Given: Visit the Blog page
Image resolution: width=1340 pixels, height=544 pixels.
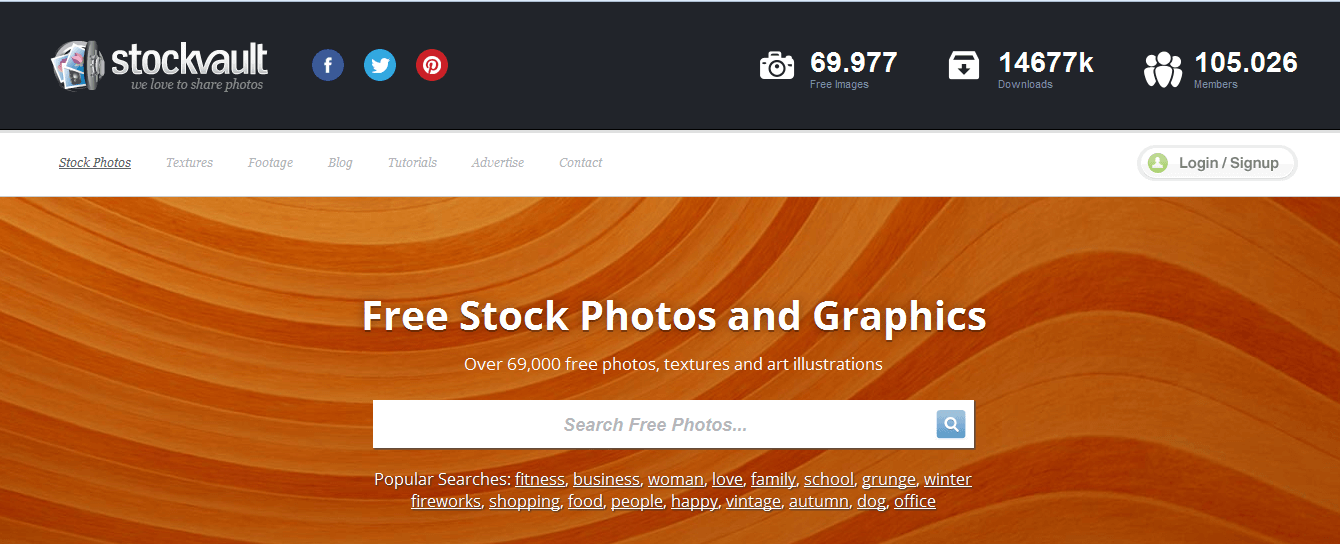Looking at the screenshot, I should (x=340, y=162).
